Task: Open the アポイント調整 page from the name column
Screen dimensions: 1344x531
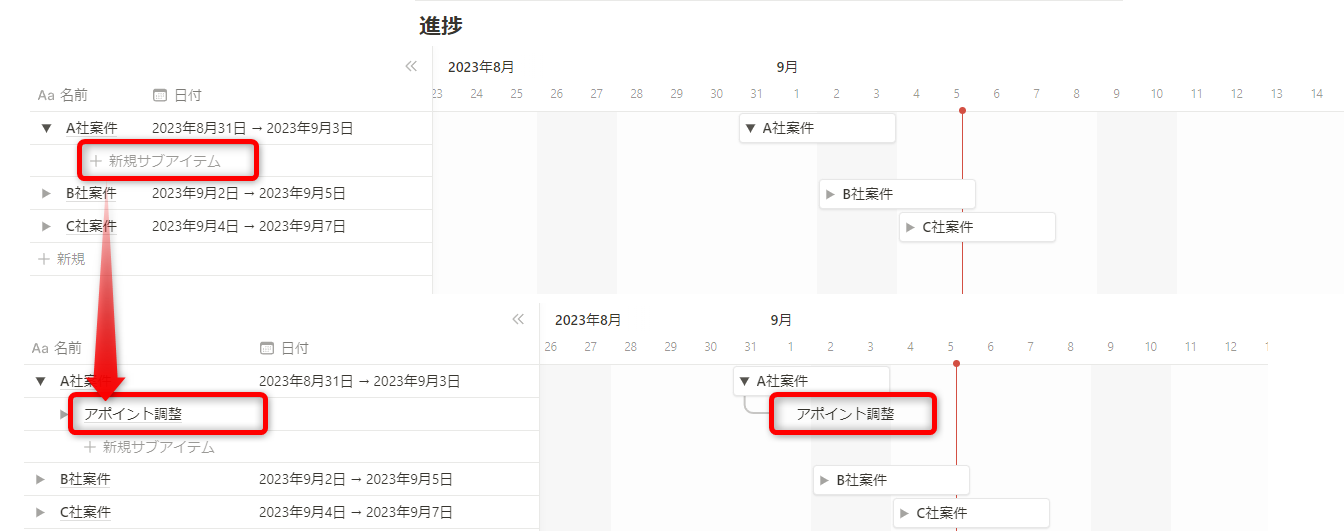Action: point(133,414)
